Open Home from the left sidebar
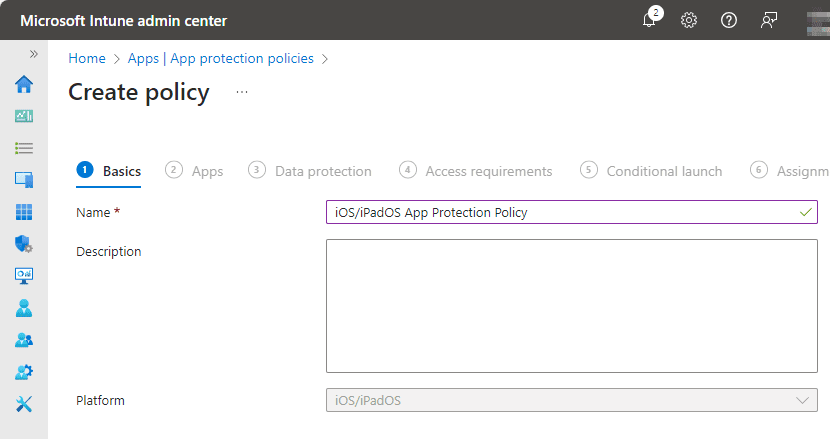This screenshot has width=830, height=439. (x=24, y=84)
